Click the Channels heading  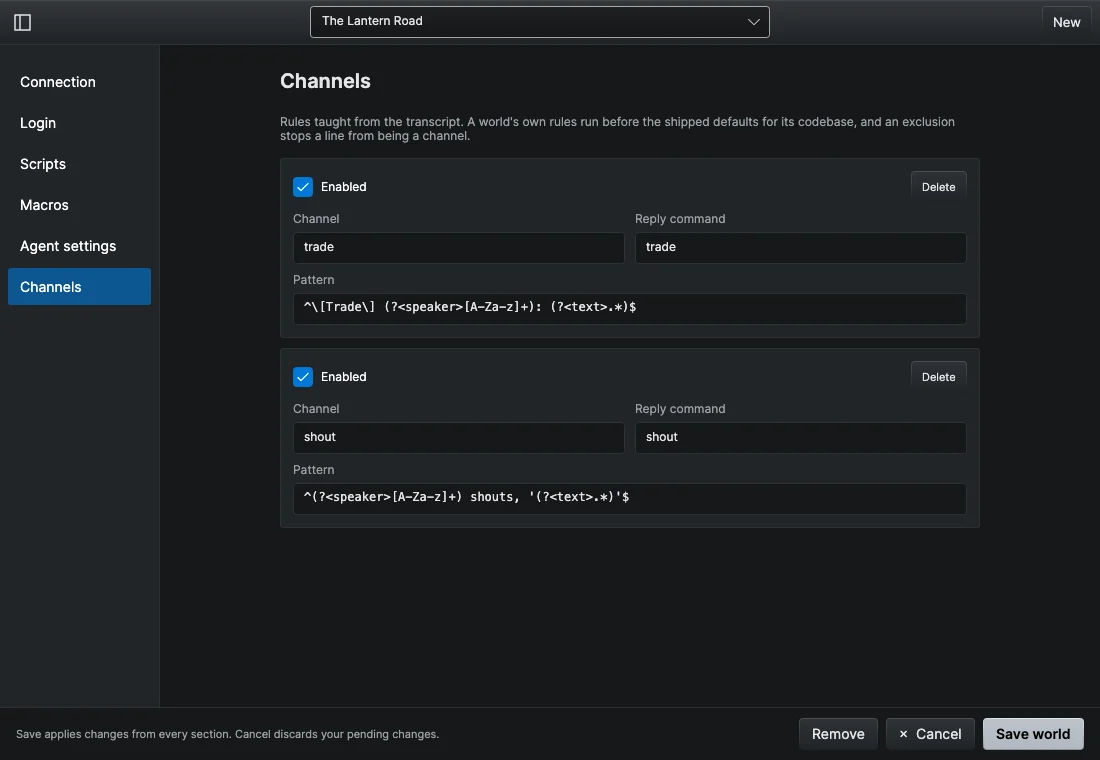(x=326, y=81)
